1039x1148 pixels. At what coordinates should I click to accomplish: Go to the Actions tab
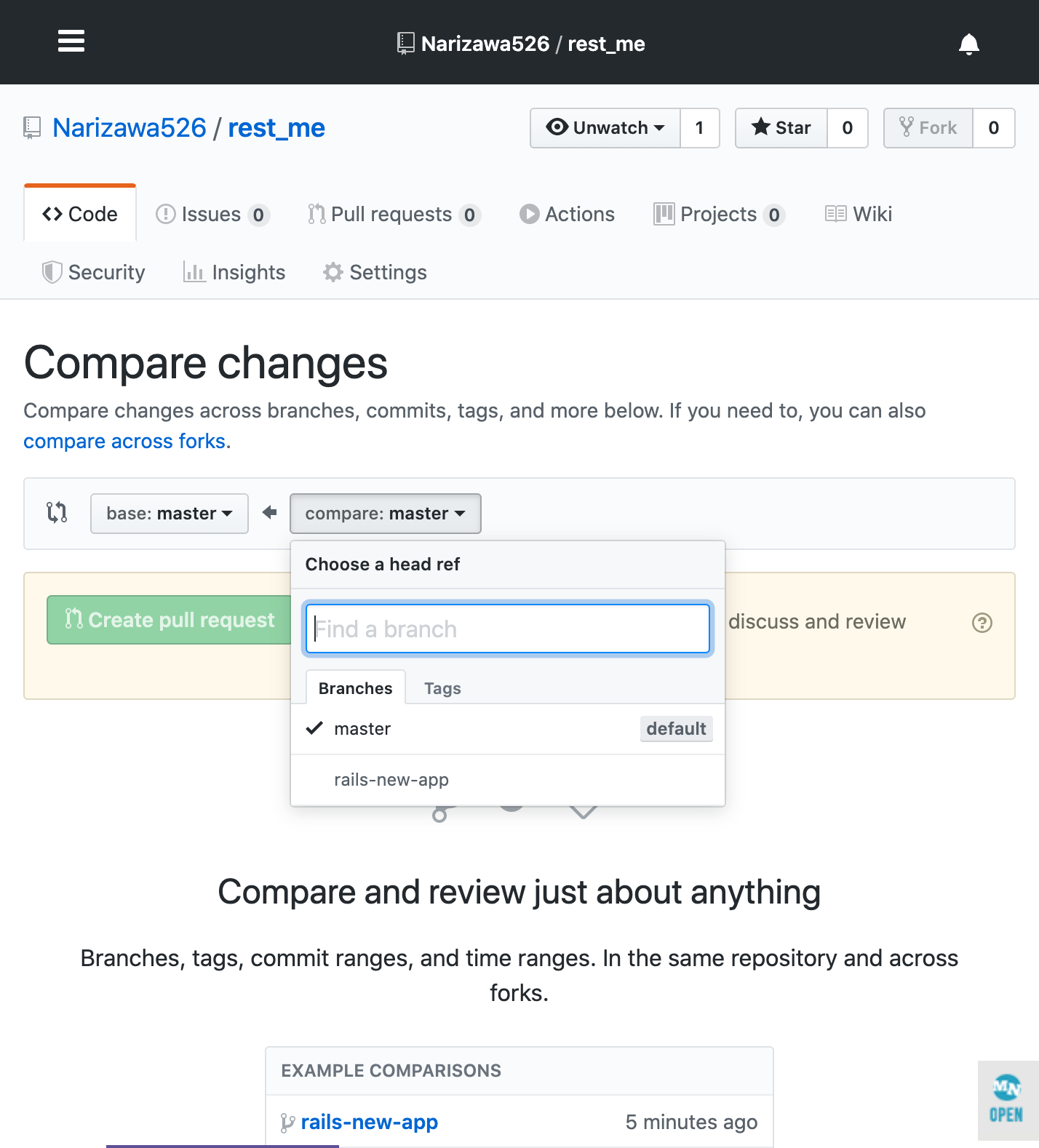(568, 214)
